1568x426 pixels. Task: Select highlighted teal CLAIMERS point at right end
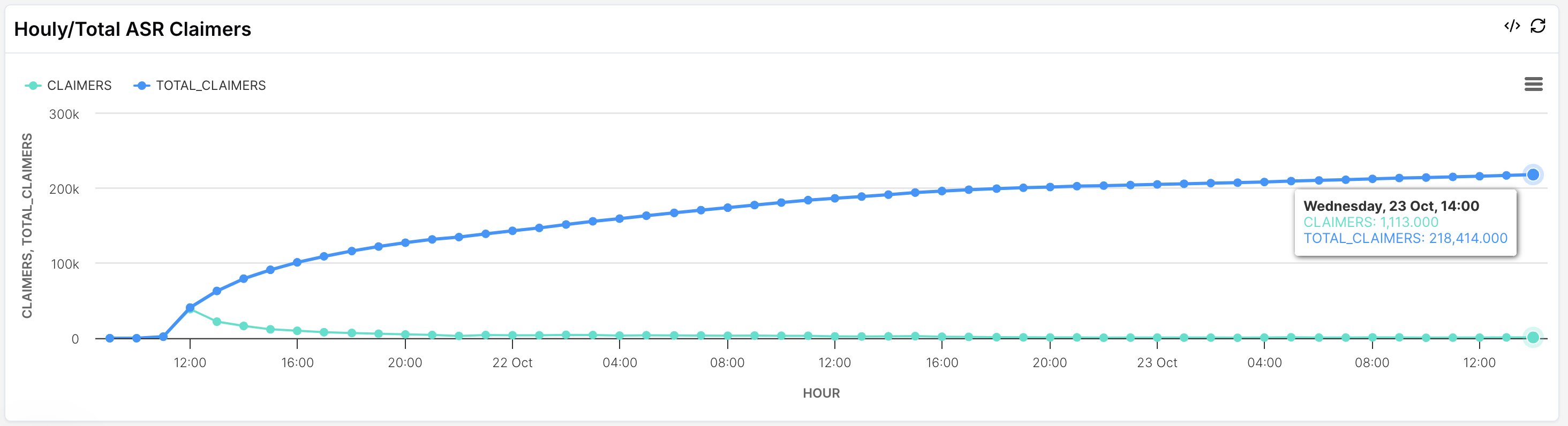(x=1533, y=337)
